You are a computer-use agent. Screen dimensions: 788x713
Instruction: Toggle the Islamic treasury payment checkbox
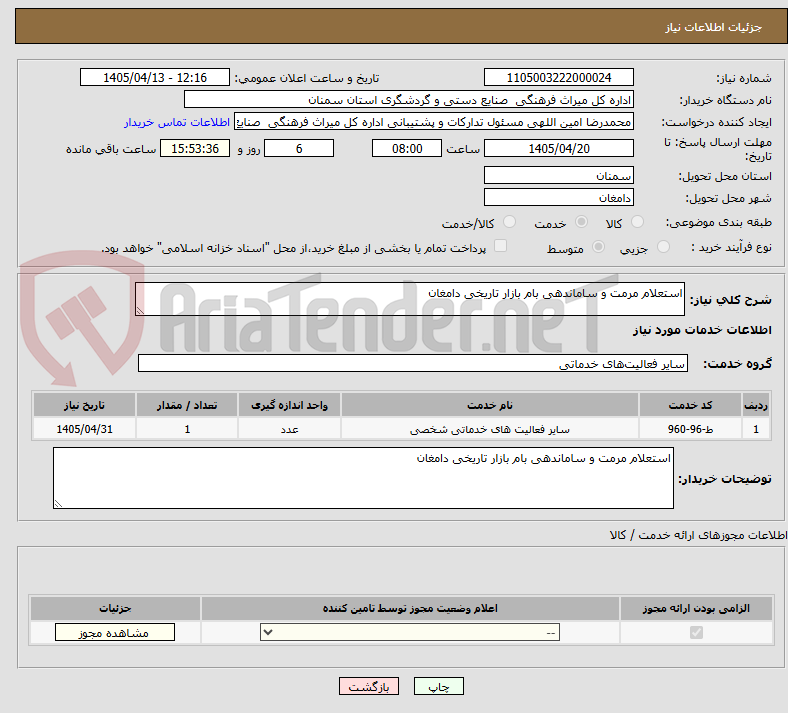(x=501, y=246)
